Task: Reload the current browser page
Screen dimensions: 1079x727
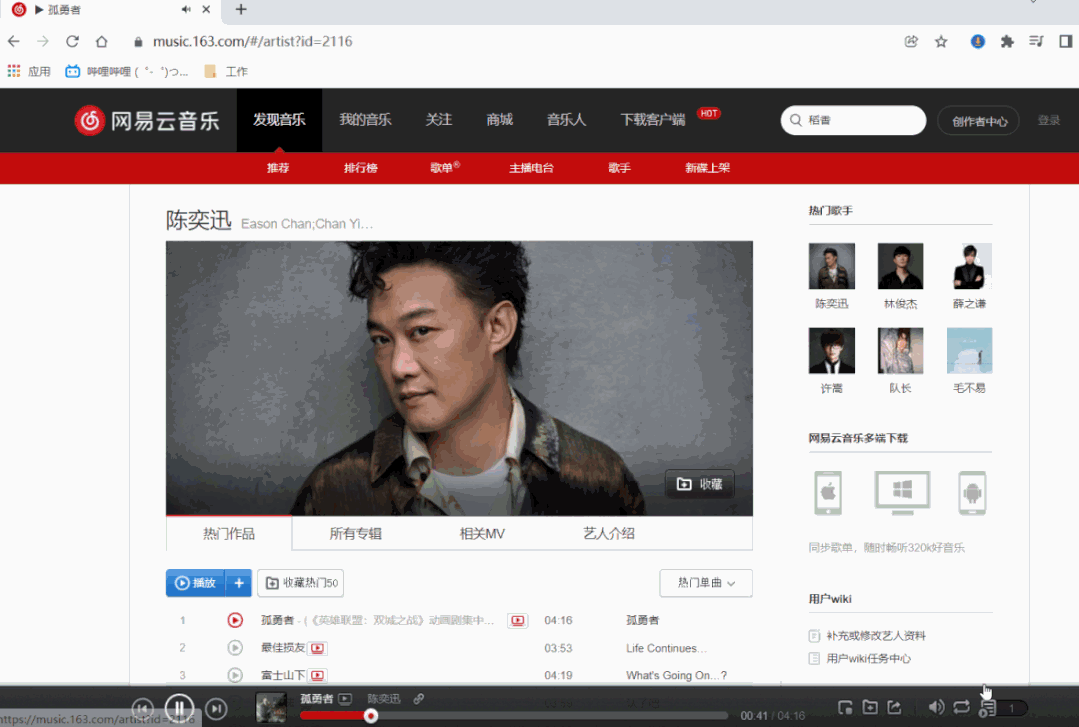Action: pyautogui.click(x=72, y=41)
